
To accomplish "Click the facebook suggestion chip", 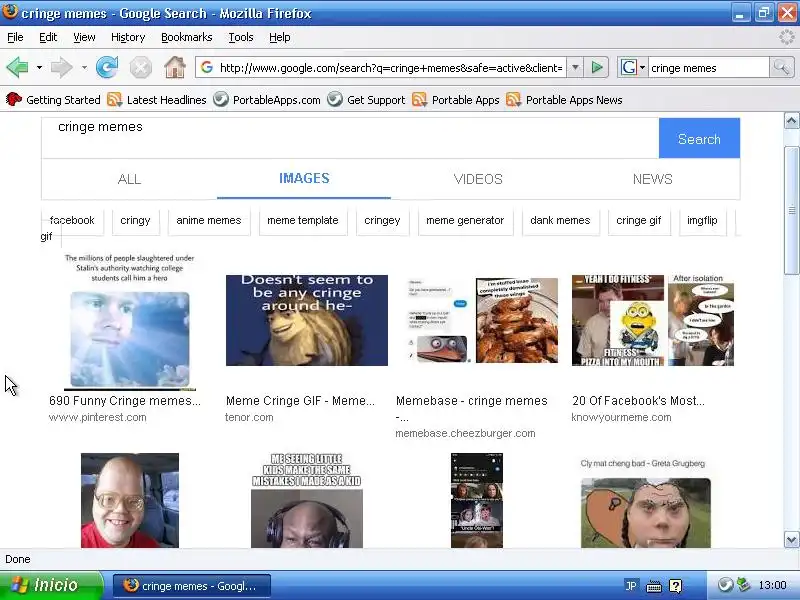I will pyautogui.click(x=72, y=220).
